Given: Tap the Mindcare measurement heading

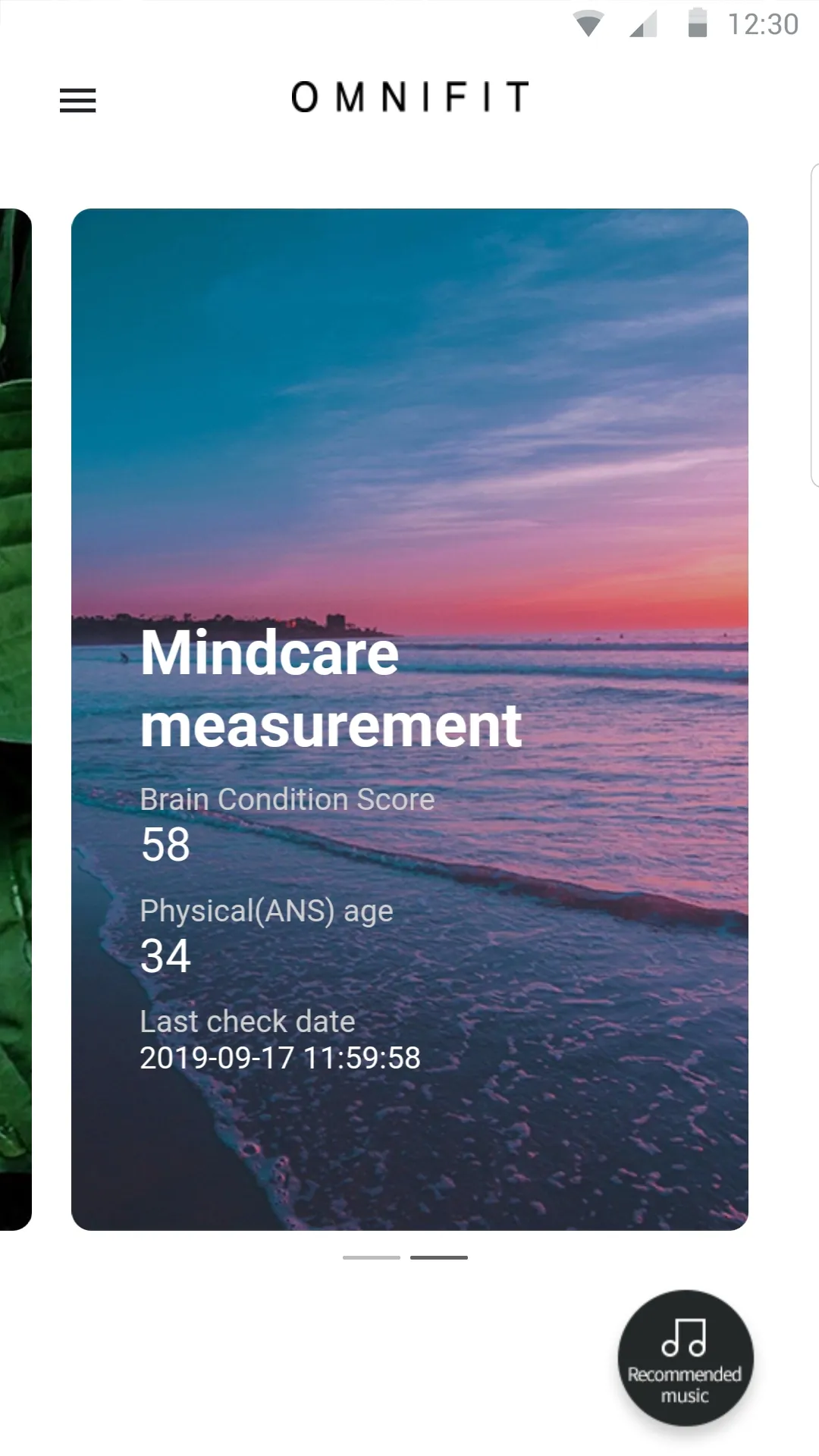Looking at the screenshot, I should tap(331, 689).
